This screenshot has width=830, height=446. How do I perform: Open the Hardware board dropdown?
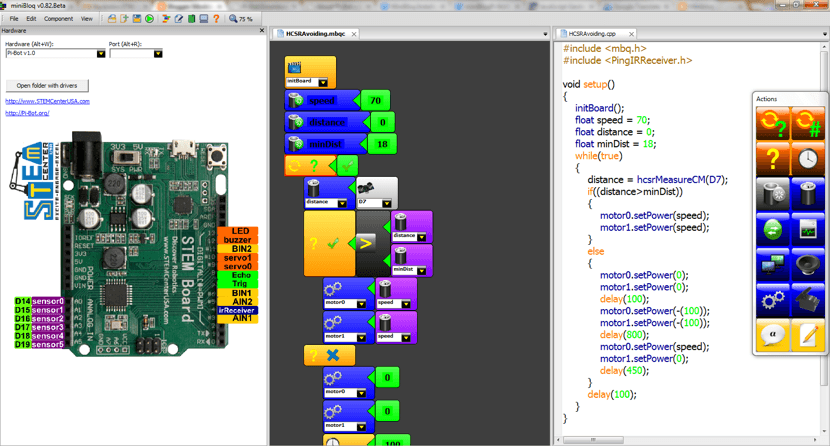pyautogui.click(x=100, y=54)
